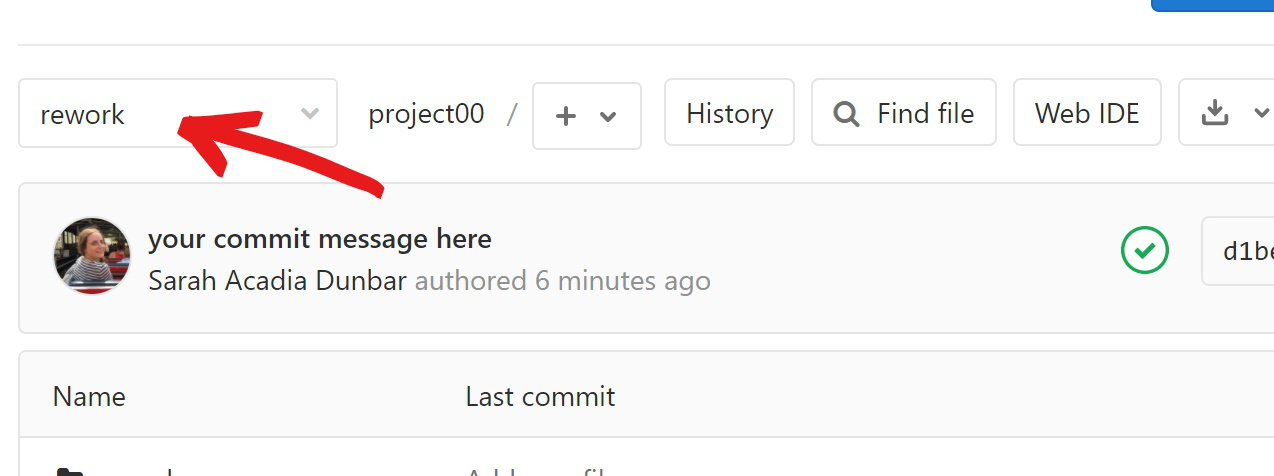This screenshot has height=476, width=1274.
Task: Expand the chevron beside the plus icon
Action: pyautogui.click(x=607, y=117)
